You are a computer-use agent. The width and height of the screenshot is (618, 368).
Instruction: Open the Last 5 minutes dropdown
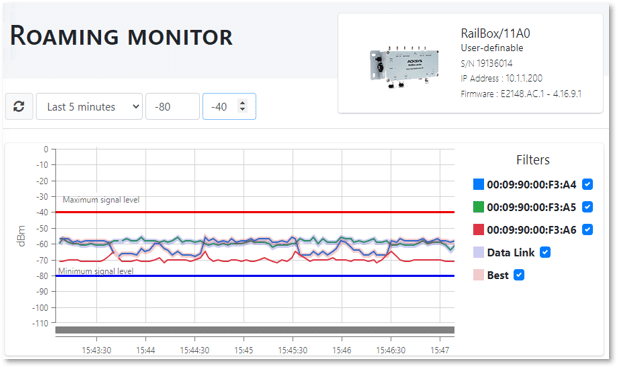click(89, 106)
